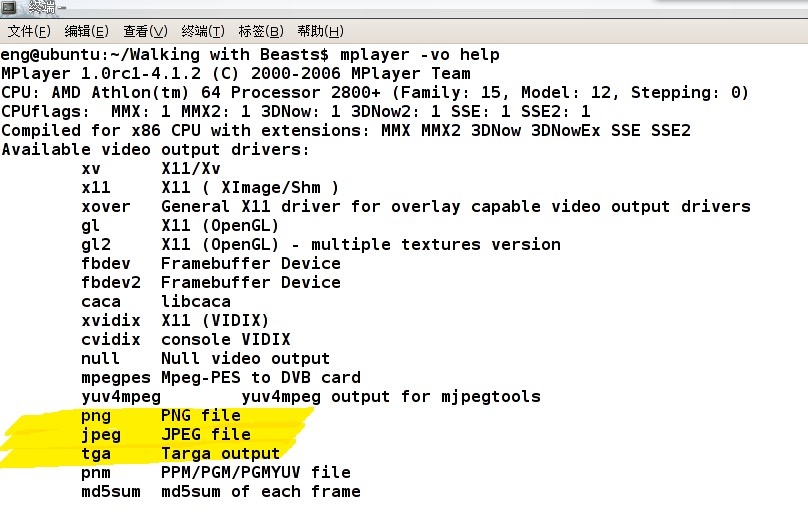
Task: Click the 'PPM/PGM/PGMYUV file' description
Action: (256, 473)
